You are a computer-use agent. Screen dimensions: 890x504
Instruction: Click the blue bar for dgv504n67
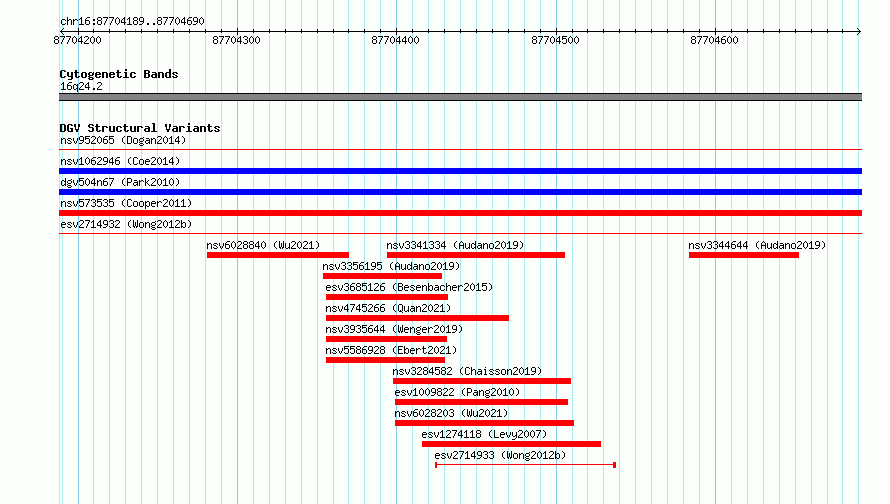point(460,192)
